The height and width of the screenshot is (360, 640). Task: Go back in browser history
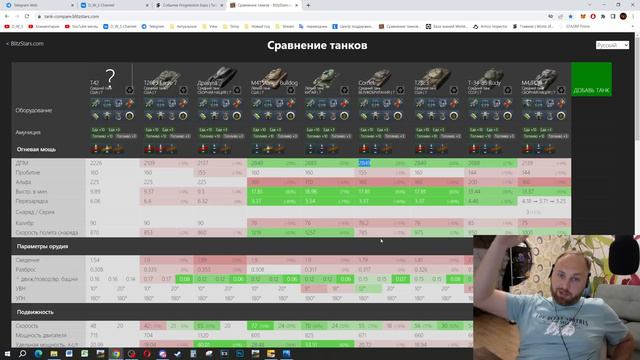click(x=7, y=16)
